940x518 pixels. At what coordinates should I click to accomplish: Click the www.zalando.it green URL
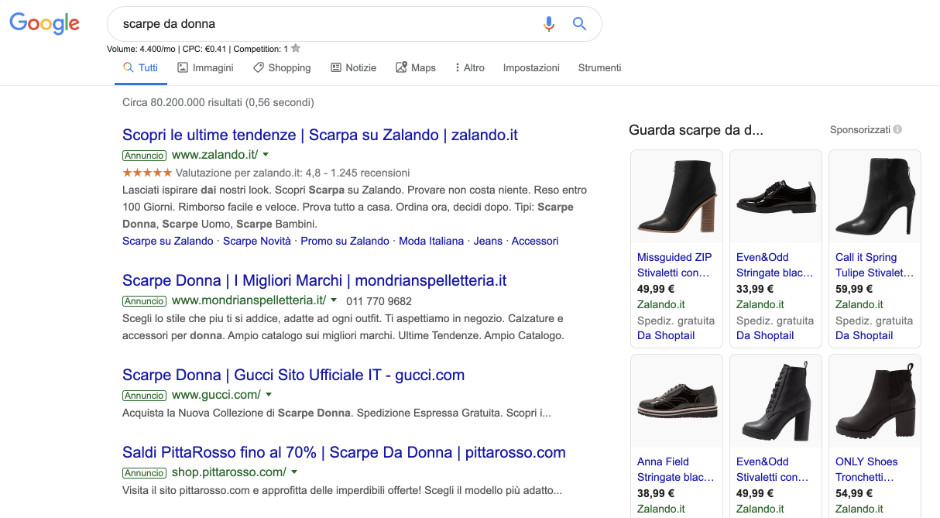pyautogui.click(x=215, y=155)
